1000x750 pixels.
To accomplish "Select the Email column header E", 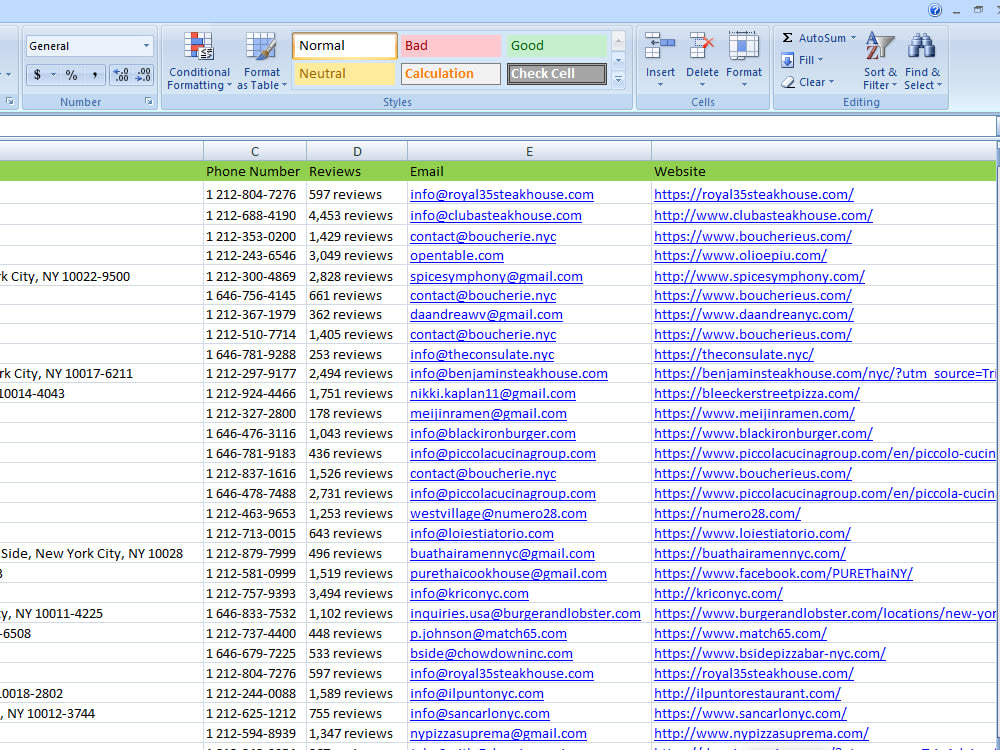I will click(529, 151).
